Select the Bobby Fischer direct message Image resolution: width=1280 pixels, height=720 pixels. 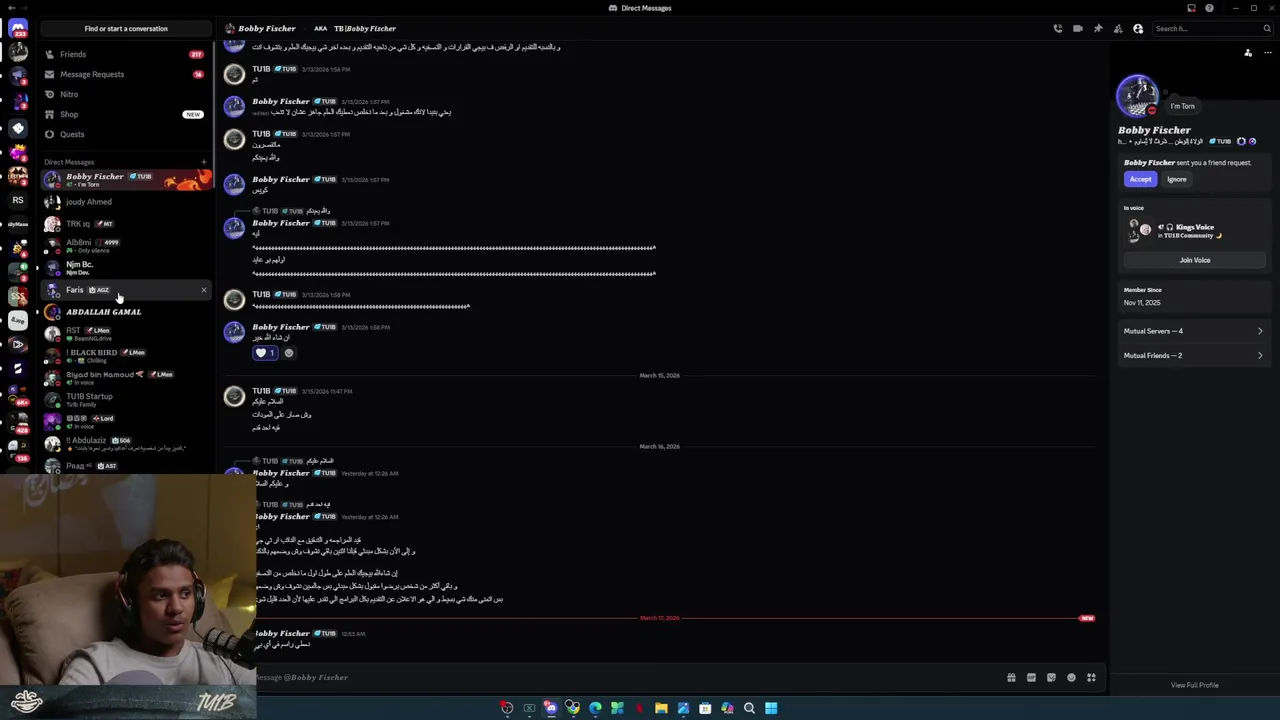(126, 180)
